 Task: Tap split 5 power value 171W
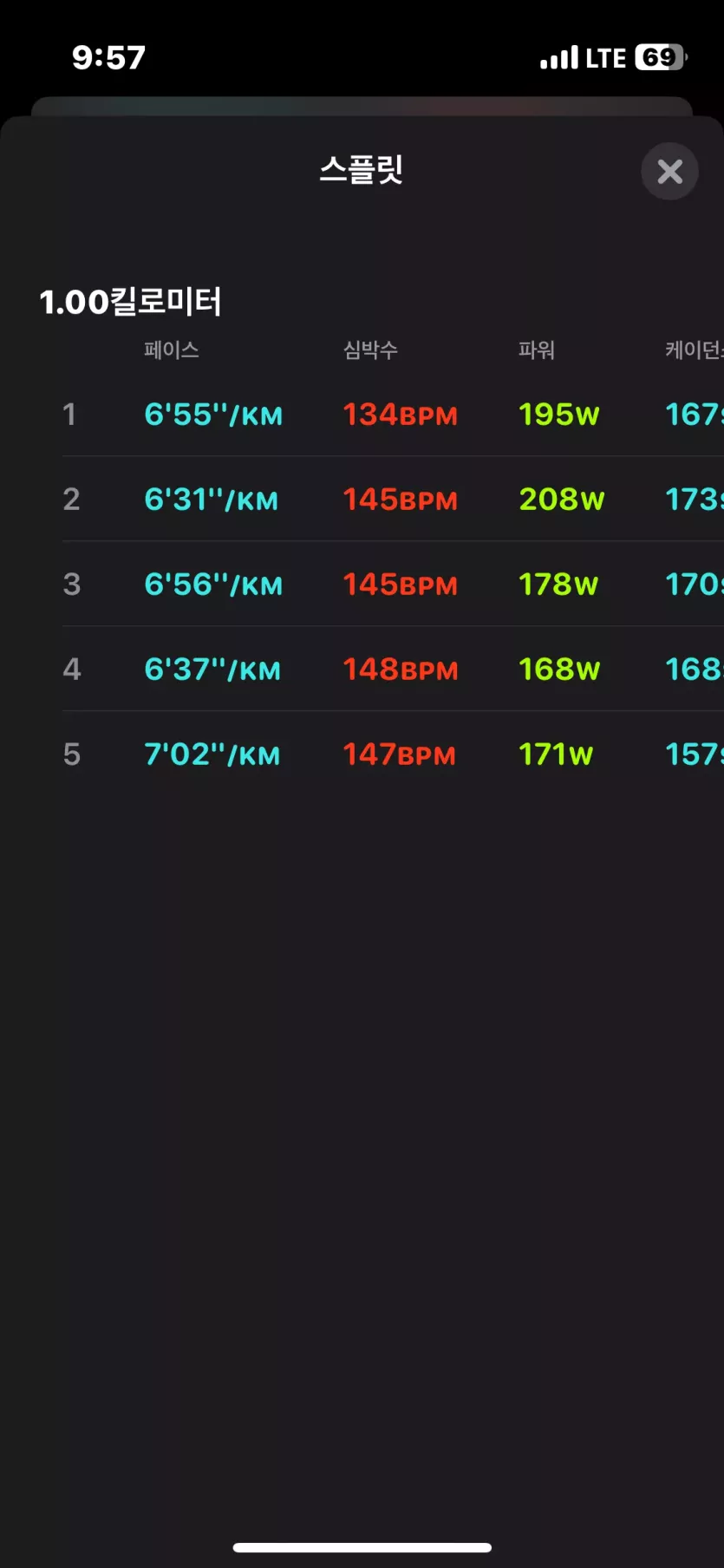556,755
